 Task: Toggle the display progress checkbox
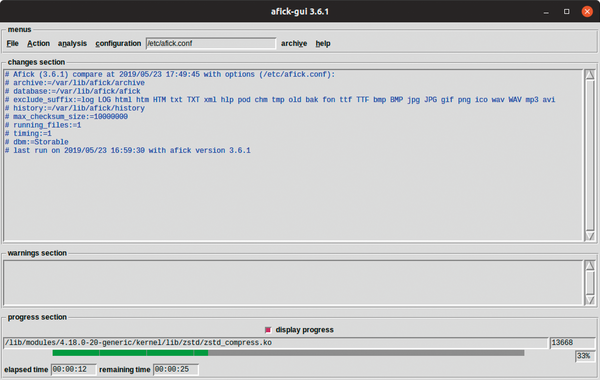(268, 330)
